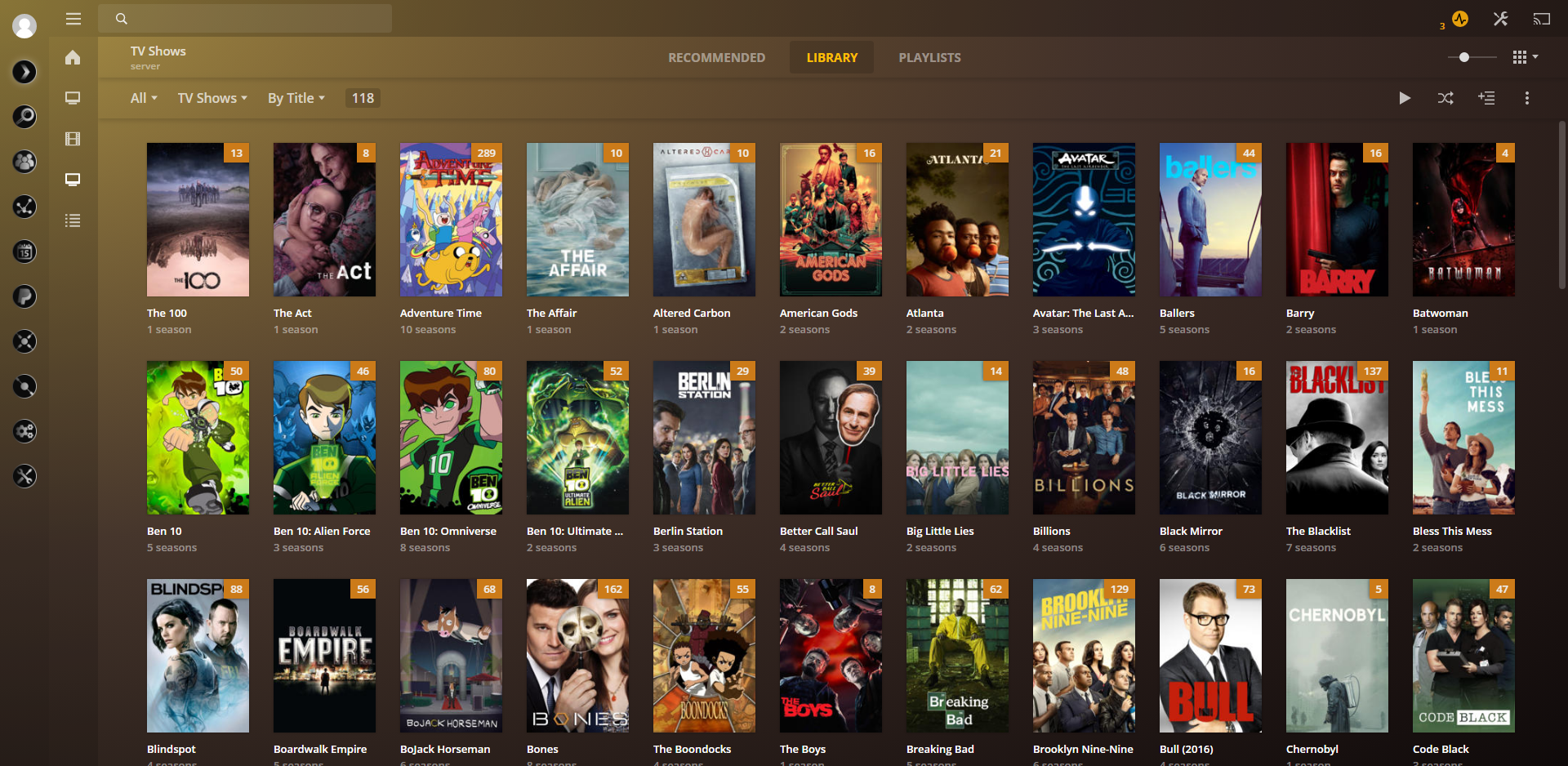Expand the TV Shows type dropdown
This screenshot has width=1568, height=766.
tap(212, 98)
